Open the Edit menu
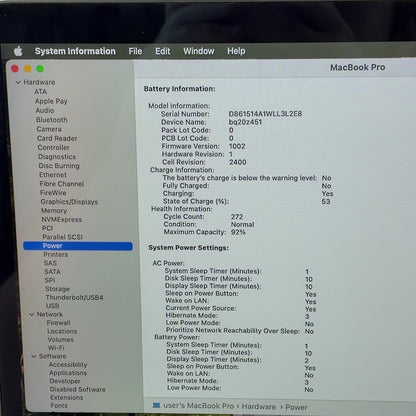Screen dimensions: 416x416 [x=163, y=51]
